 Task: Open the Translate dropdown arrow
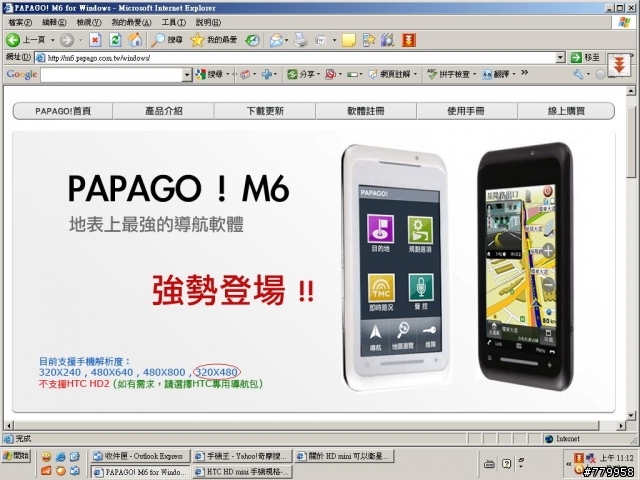coord(514,74)
